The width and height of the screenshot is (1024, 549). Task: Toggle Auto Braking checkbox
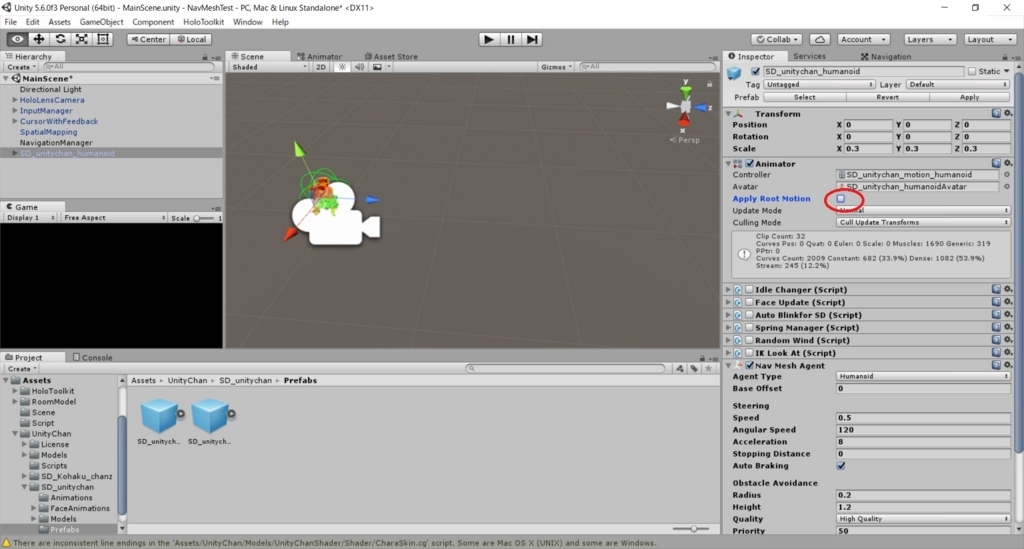(x=840, y=465)
